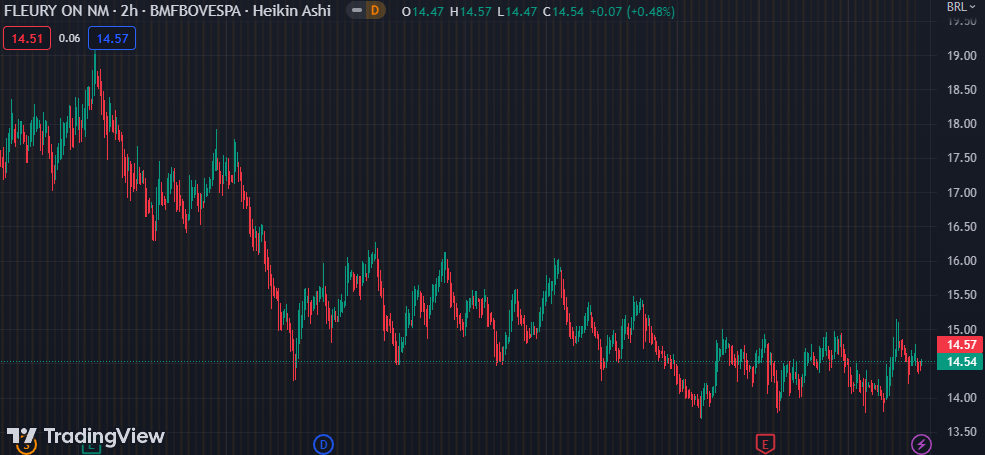985x455 pixels.
Task: Click the +0.07 (+0.48%) change value
Action: click(633, 11)
